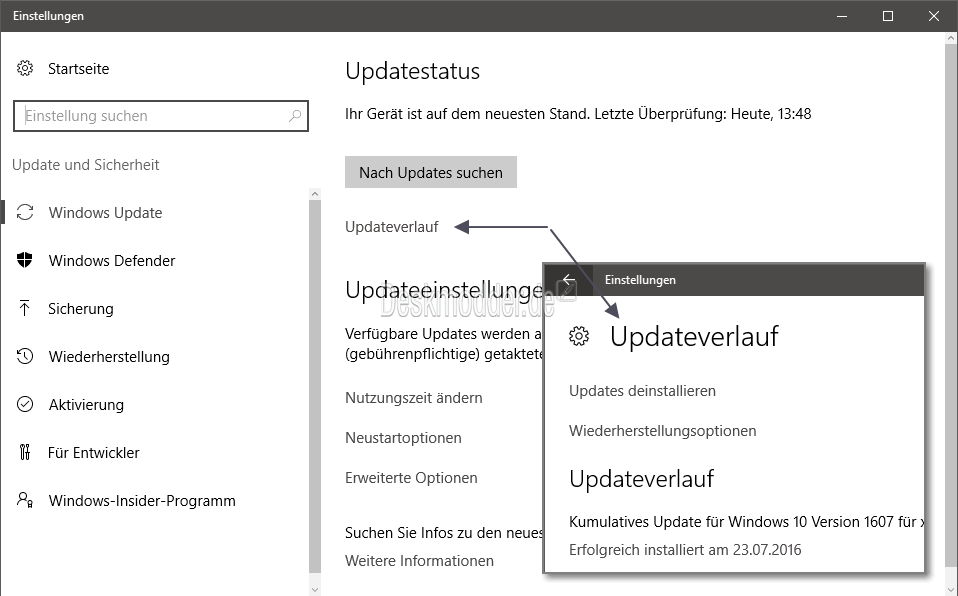Click the Windows Update sync icon
This screenshot has width=958, height=596.
pyautogui.click(x=25, y=212)
